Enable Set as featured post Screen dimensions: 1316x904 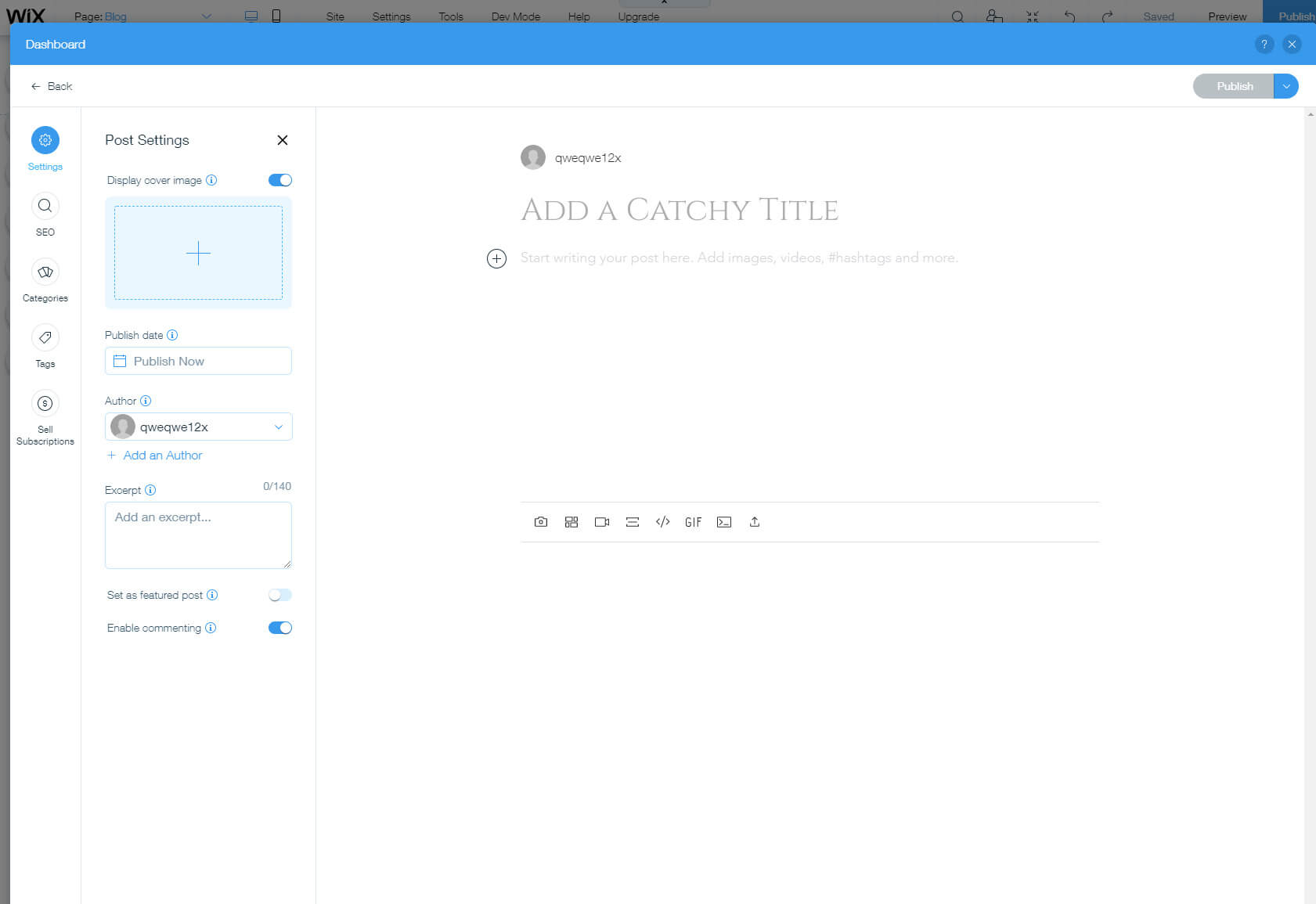(x=279, y=595)
